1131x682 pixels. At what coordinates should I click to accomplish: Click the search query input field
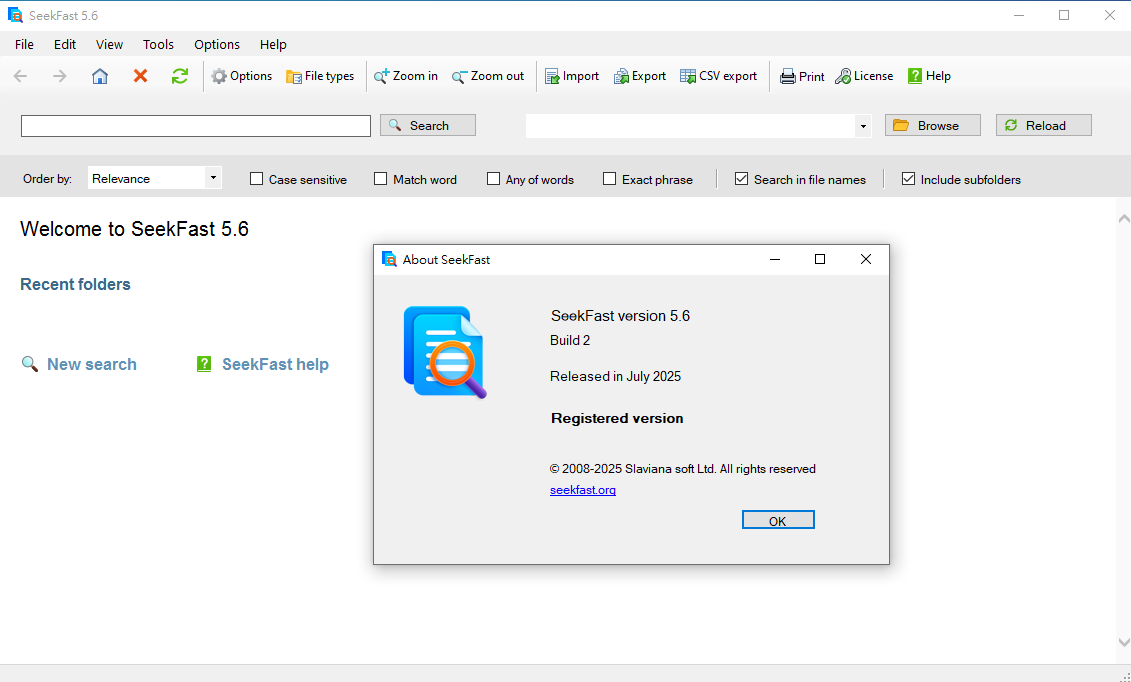[x=195, y=125]
